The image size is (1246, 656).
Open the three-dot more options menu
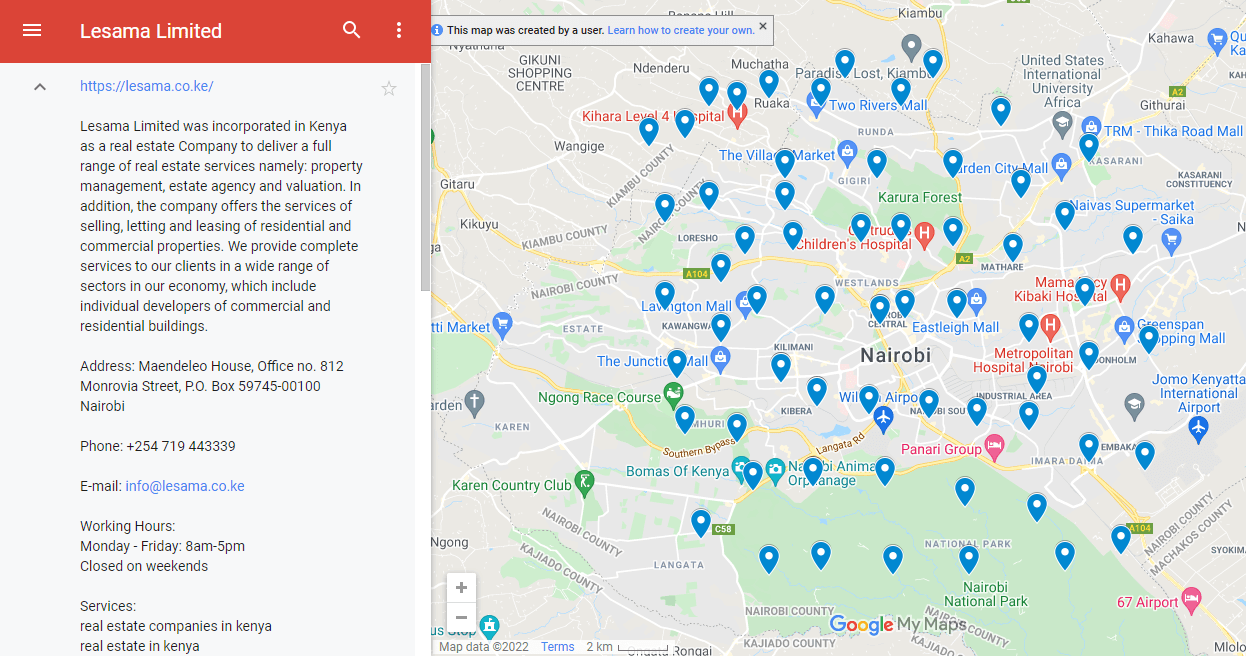(x=399, y=30)
